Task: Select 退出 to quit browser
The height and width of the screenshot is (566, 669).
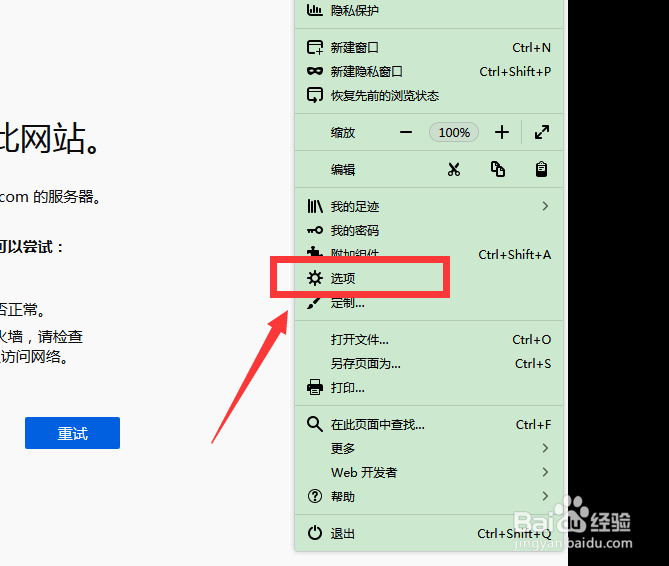Action: click(429, 533)
